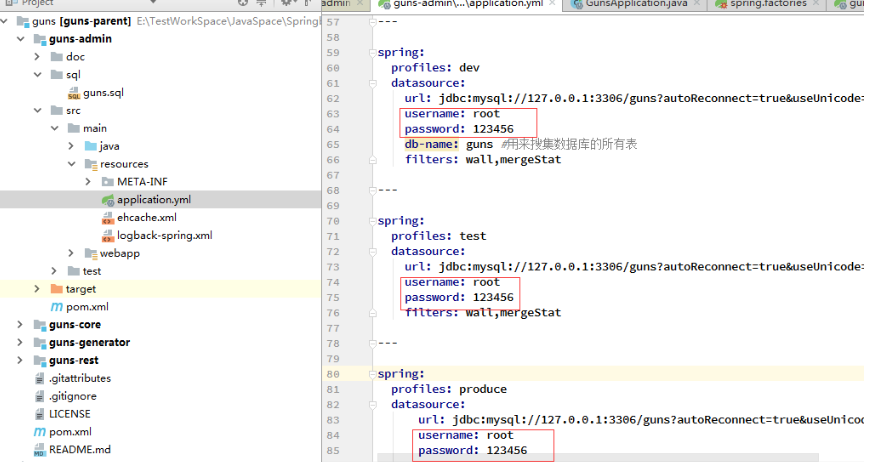This screenshot has width=875, height=462.
Task: Click the webapp folder icon
Action: point(90,253)
